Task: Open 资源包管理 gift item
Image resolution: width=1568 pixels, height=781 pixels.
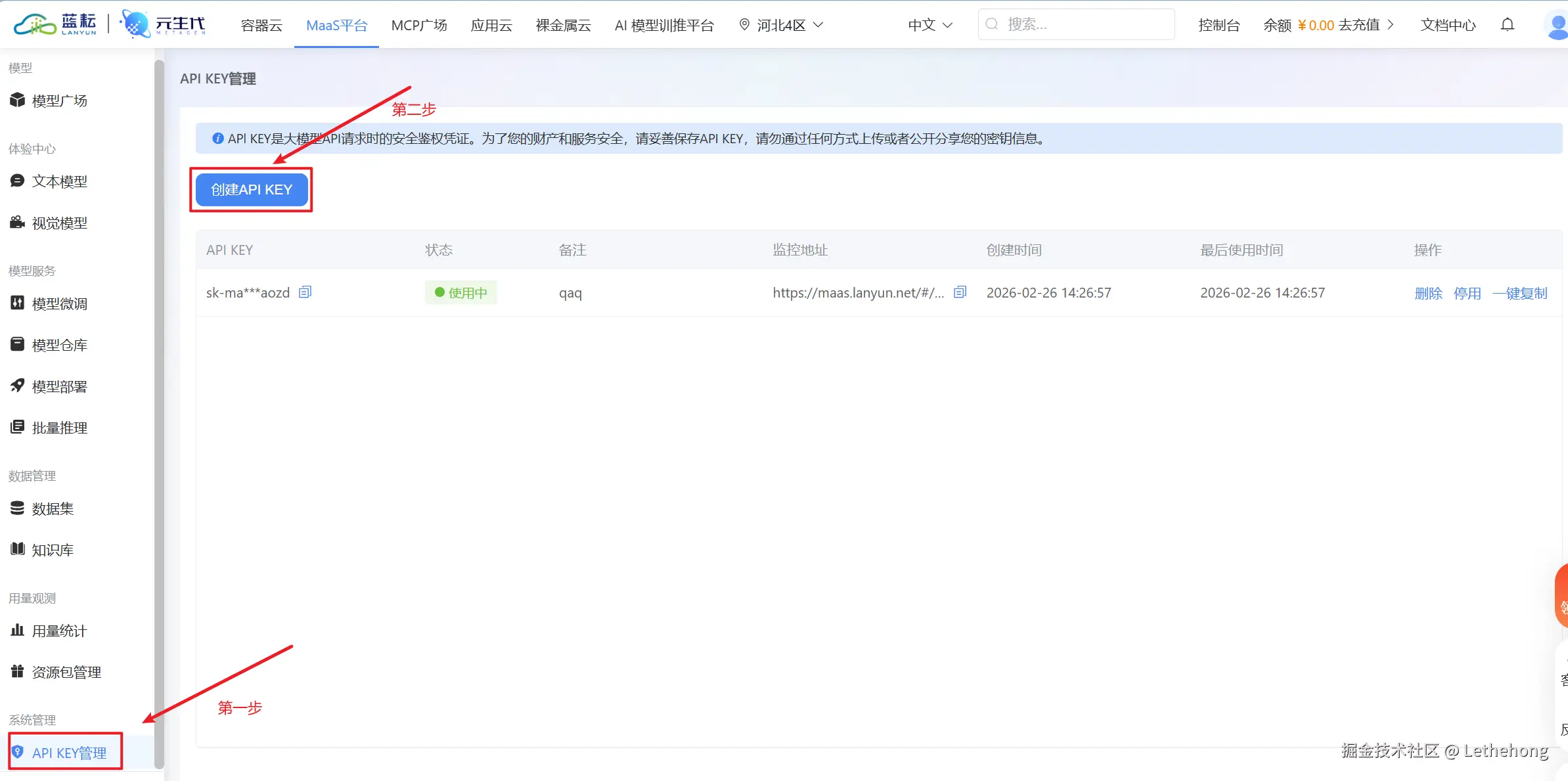Action: [66, 672]
